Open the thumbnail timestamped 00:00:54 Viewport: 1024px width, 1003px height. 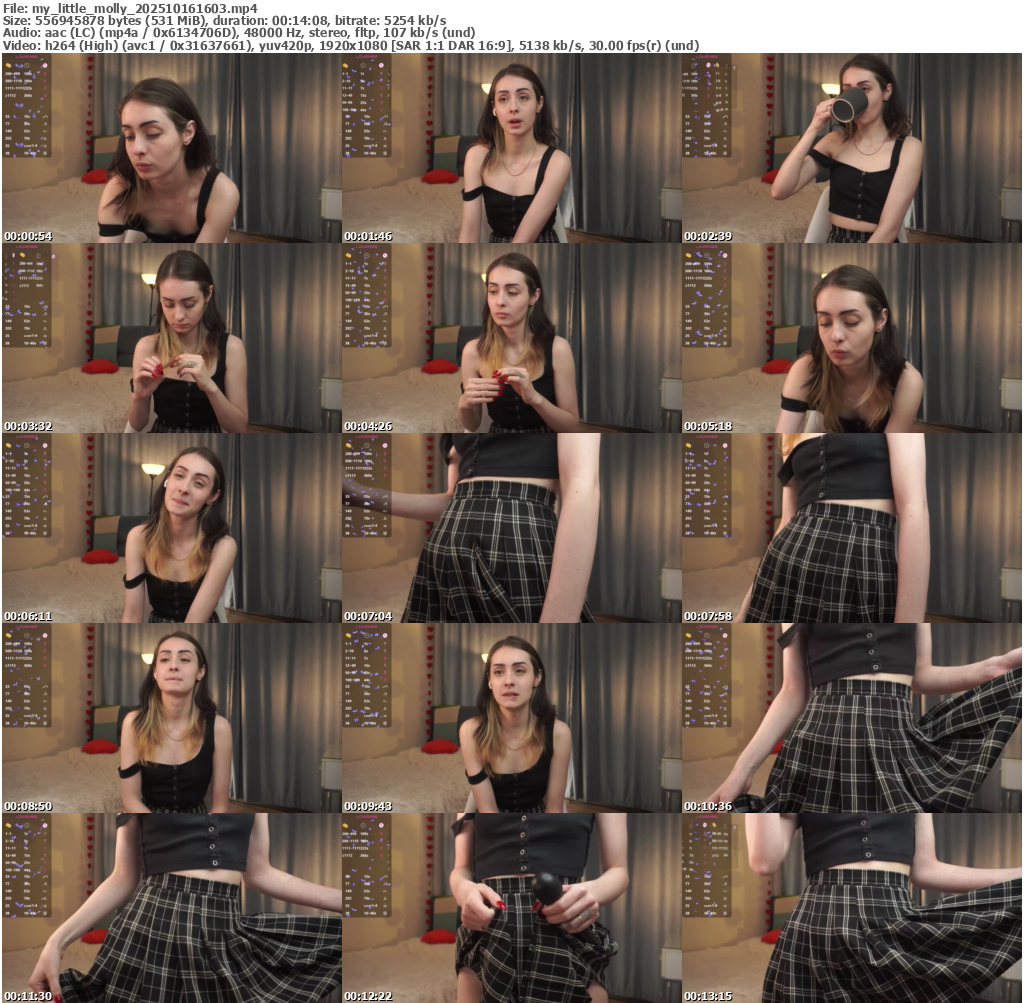pyautogui.click(x=171, y=148)
